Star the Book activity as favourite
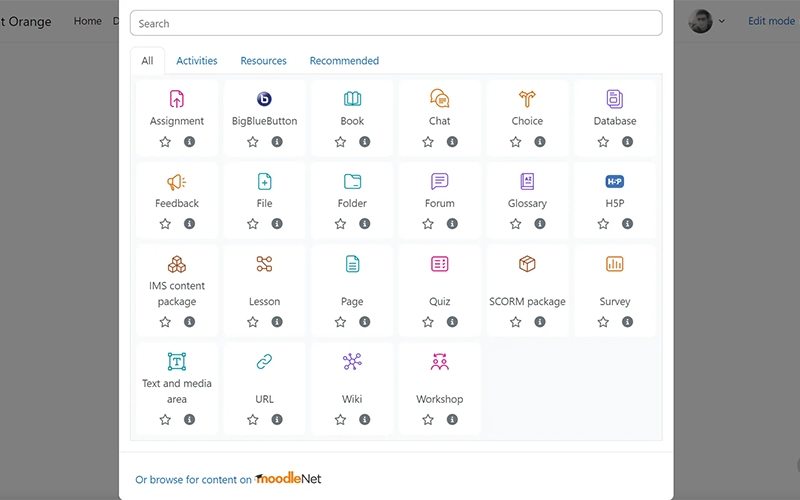The image size is (800, 500). [x=340, y=142]
